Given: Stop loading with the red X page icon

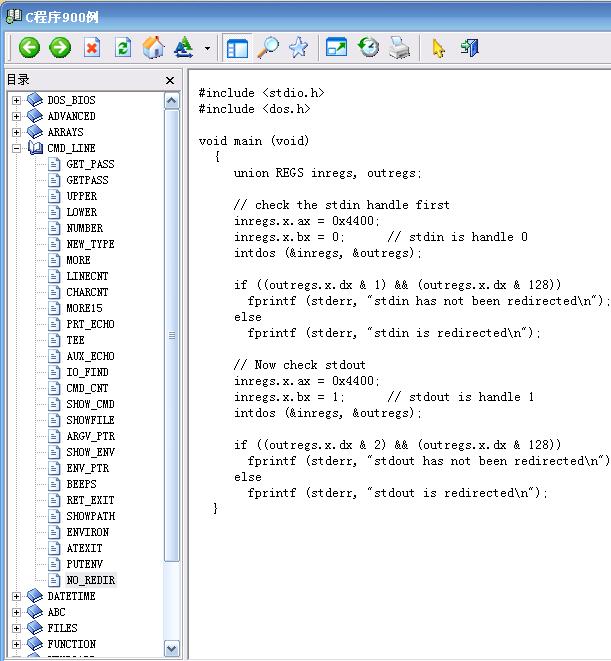Looking at the screenshot, I should coord(92,48).
